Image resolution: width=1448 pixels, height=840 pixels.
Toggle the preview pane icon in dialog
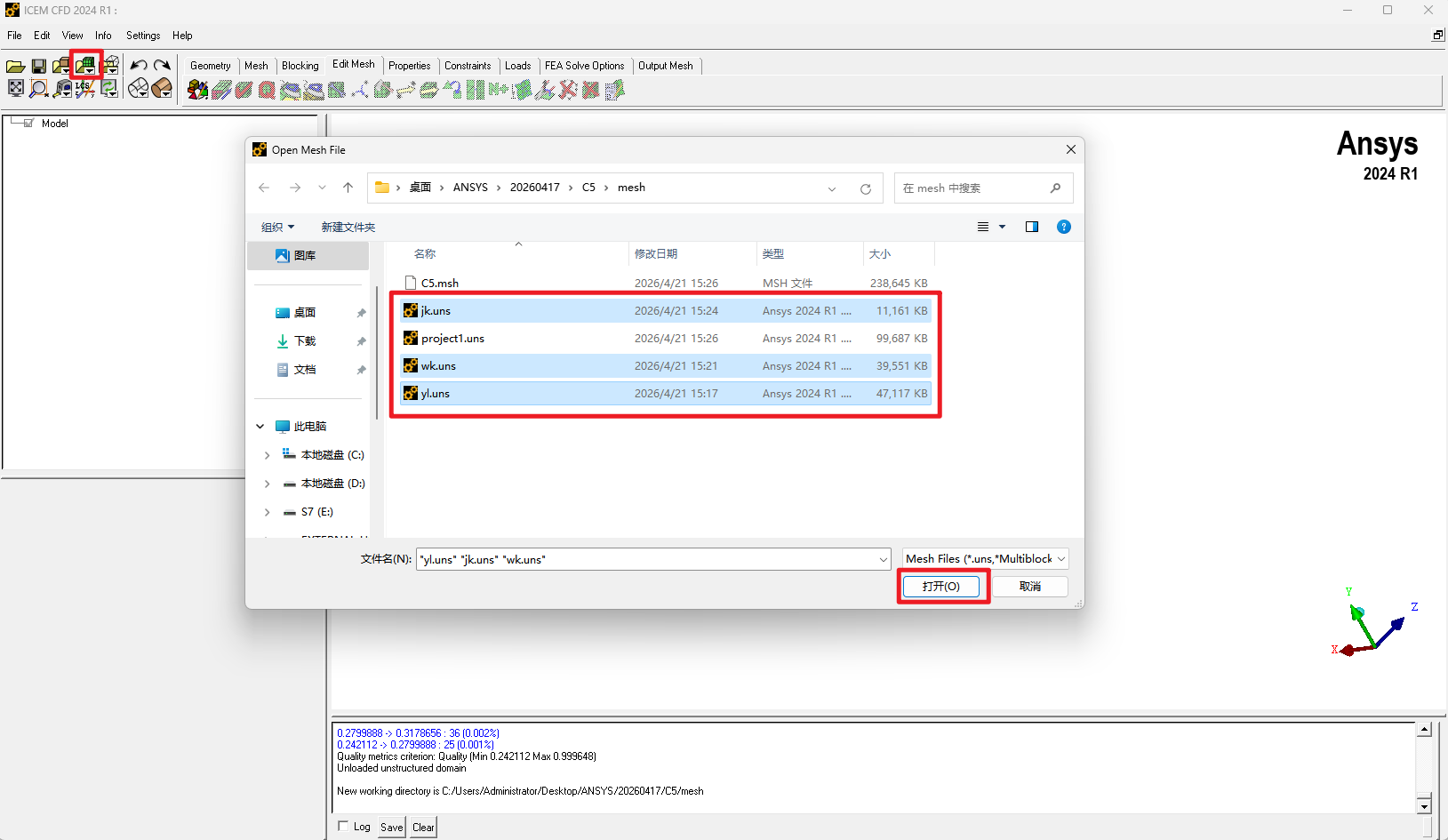point(1032,227)
